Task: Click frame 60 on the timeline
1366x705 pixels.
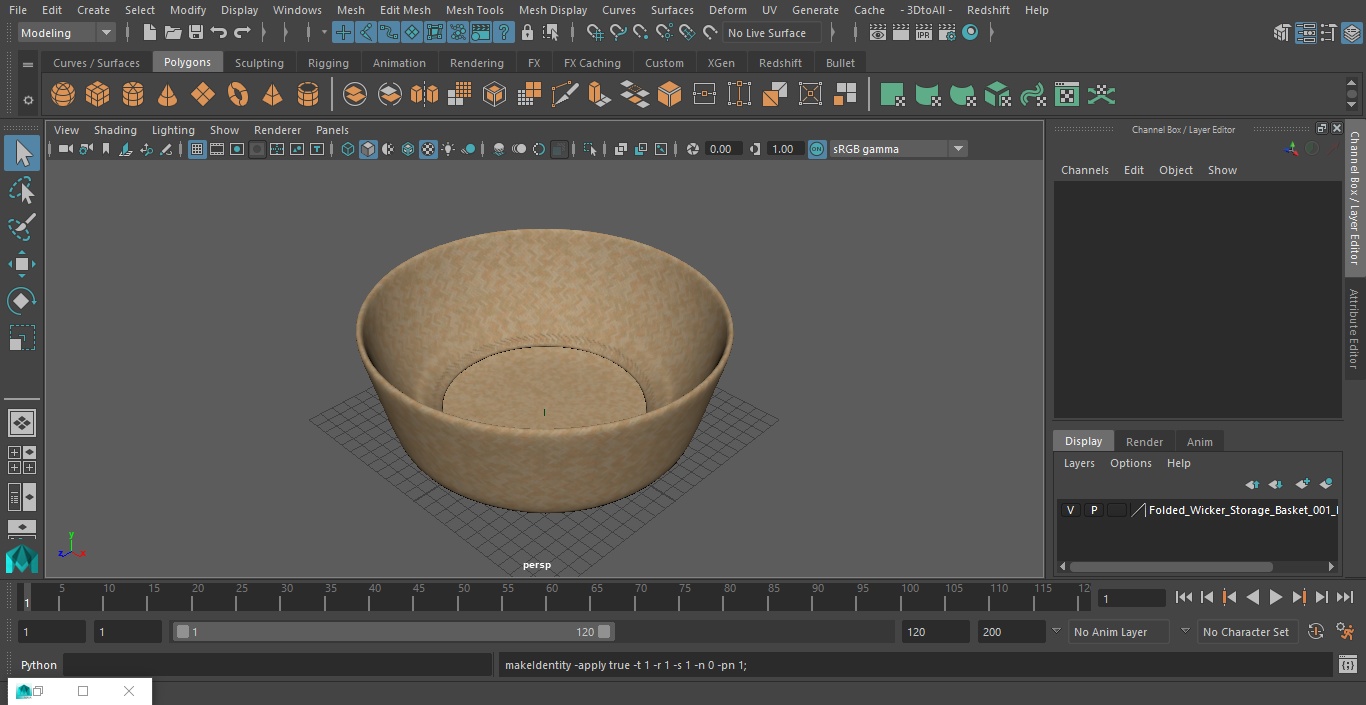Action: coord(552,597)
